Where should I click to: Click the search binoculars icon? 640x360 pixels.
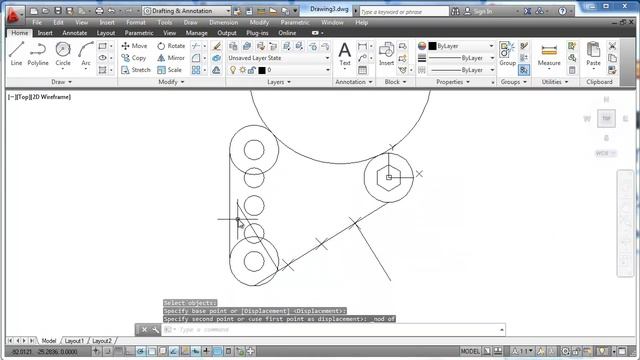pos(455,11)
